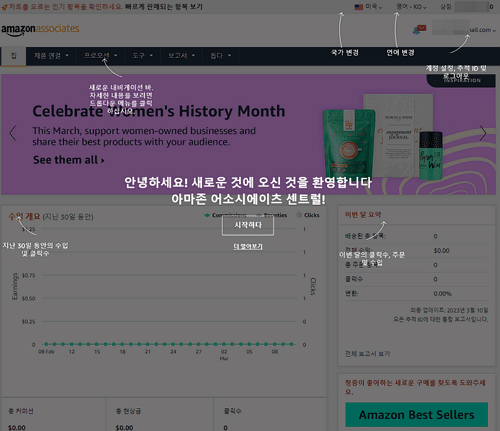Viewport: 500px width, 431px height.
Task: Click the rocket icon in the top notice
Action: [4, 7]
